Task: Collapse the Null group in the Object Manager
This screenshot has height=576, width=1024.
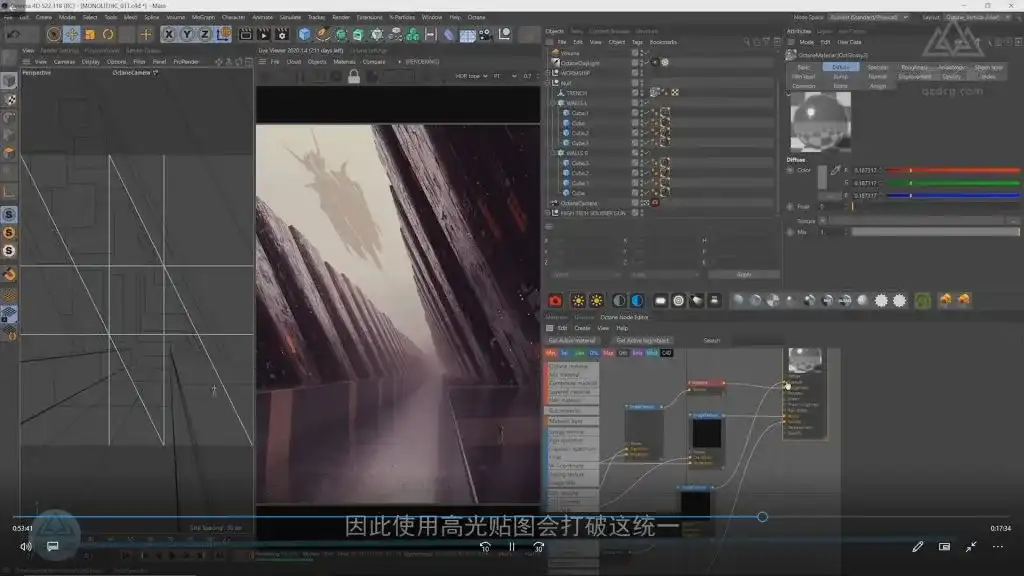Action: point(550,84)
